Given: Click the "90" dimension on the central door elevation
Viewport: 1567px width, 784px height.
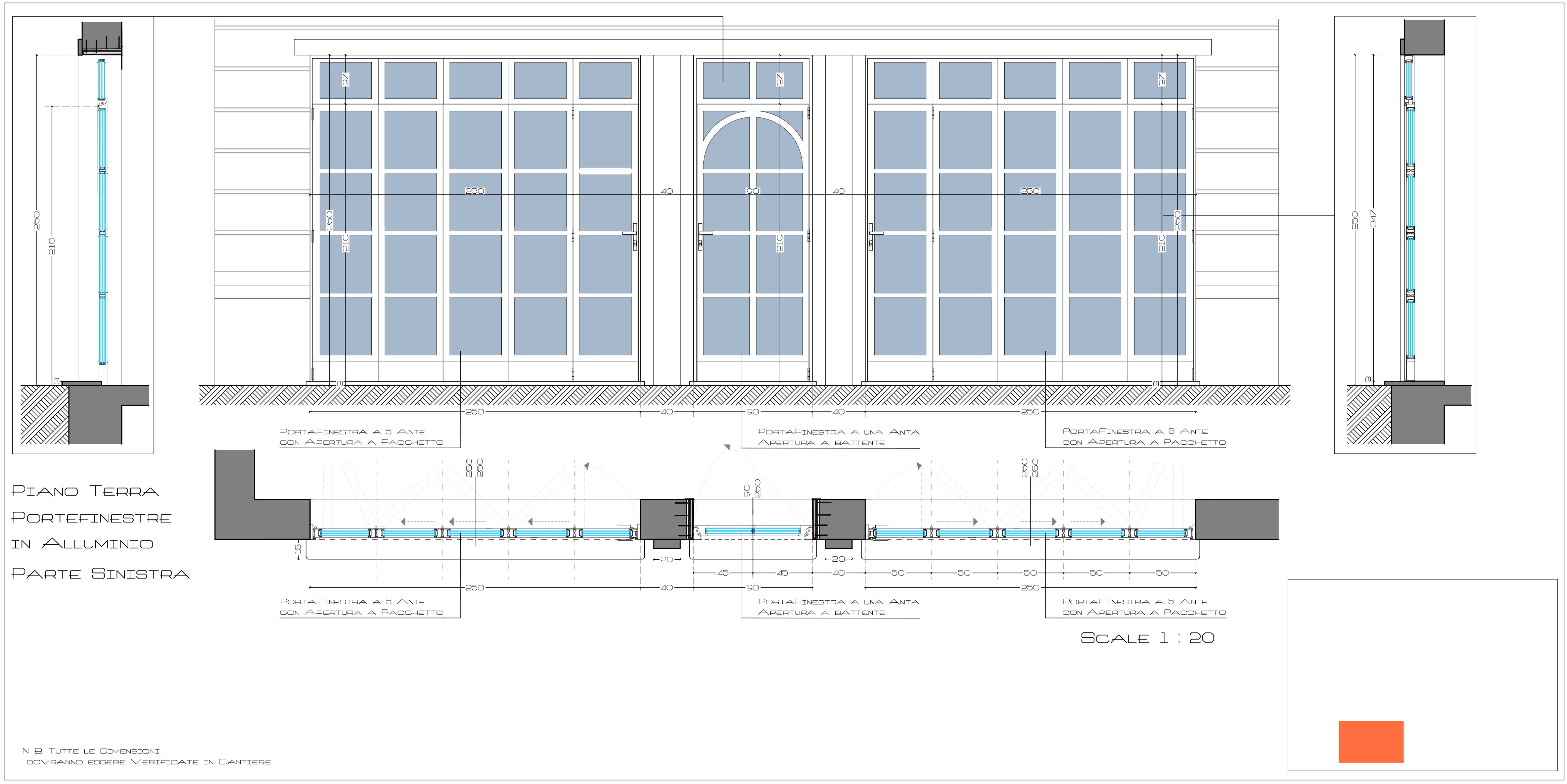Looking at the screenshot, I should [752, 191].
